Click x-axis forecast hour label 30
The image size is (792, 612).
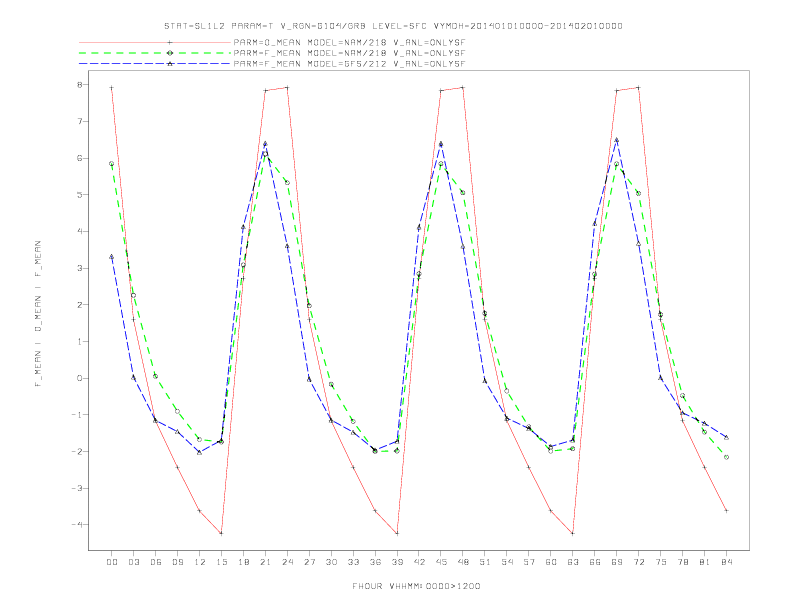point(331,562)
